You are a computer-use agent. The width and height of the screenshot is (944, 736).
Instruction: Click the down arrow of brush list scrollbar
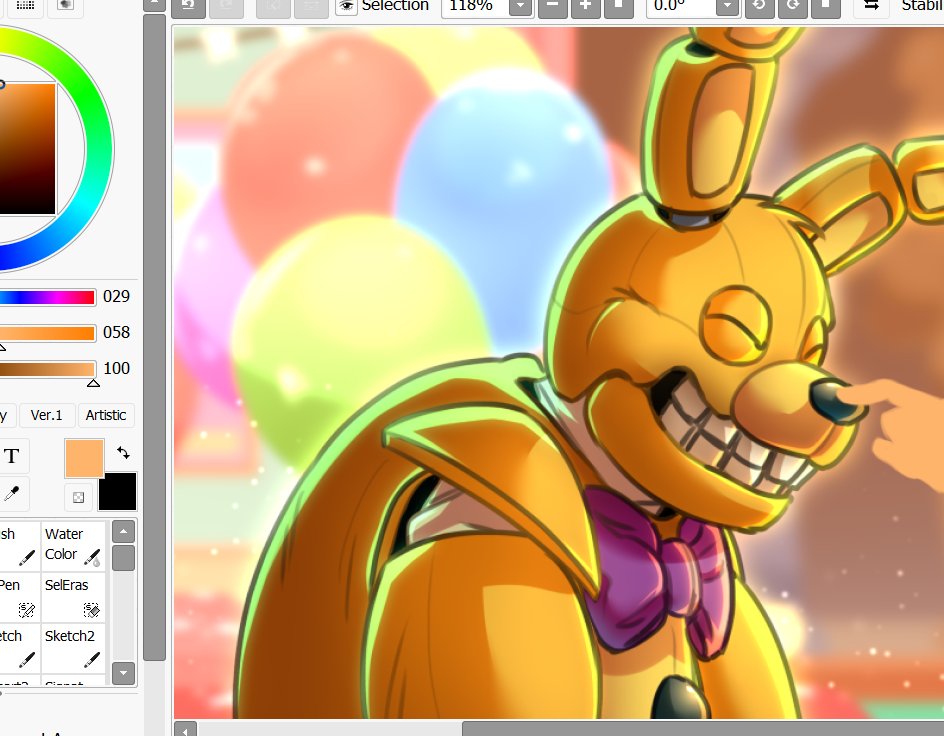click(x=123, y=673)
